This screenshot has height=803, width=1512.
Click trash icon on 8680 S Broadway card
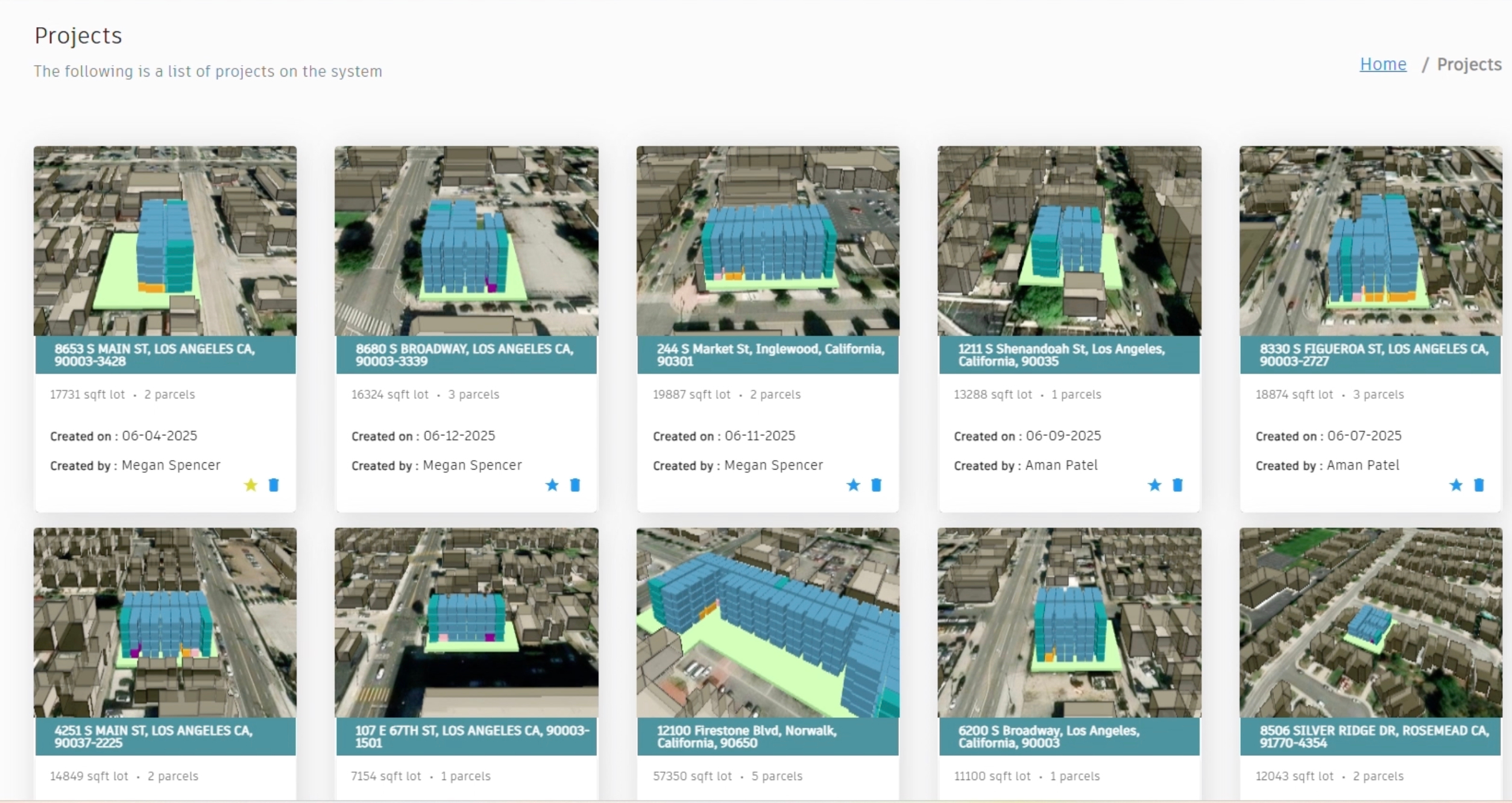[575, 485]
